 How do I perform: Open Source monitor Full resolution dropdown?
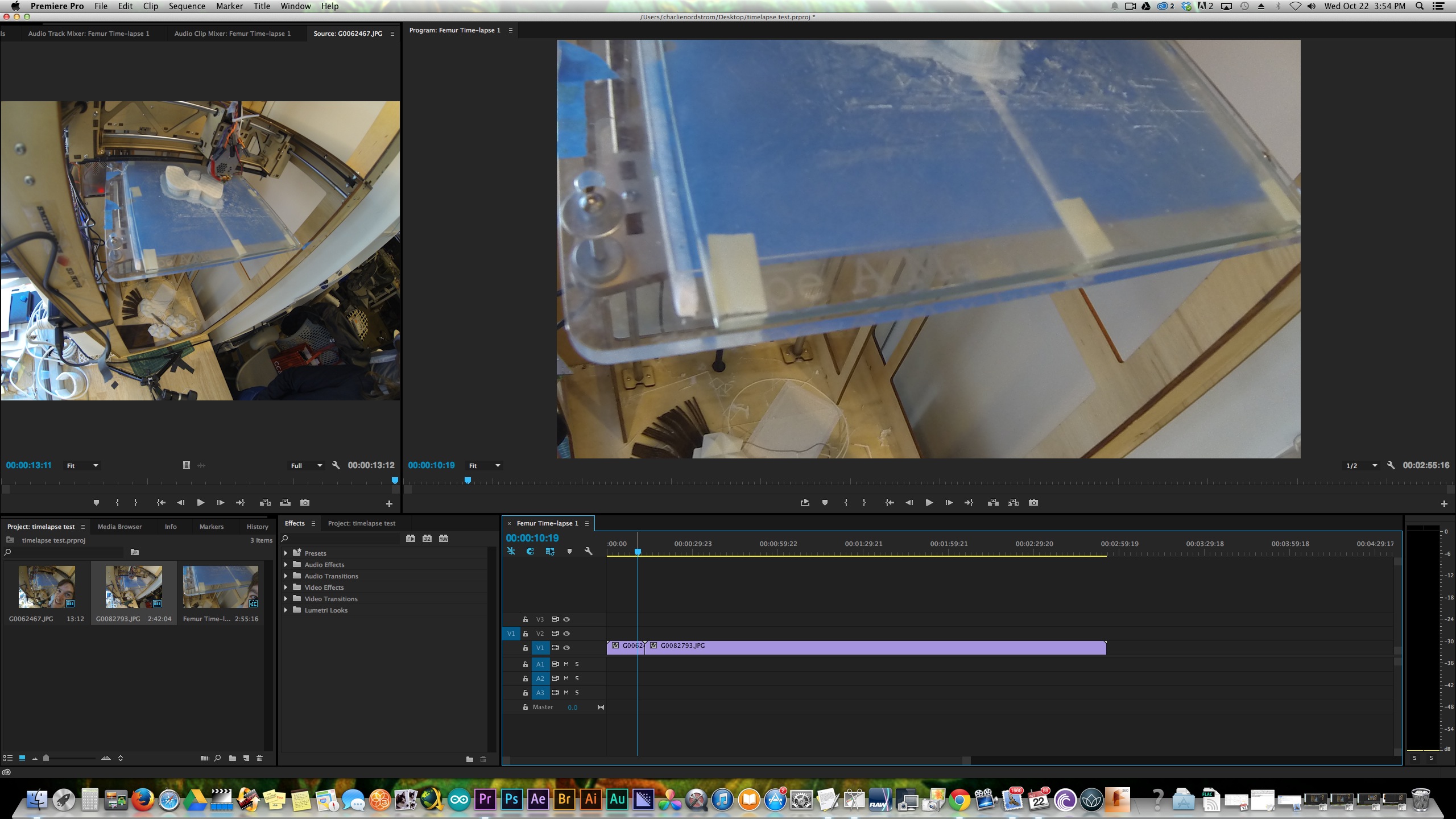(x=307, y=466)
